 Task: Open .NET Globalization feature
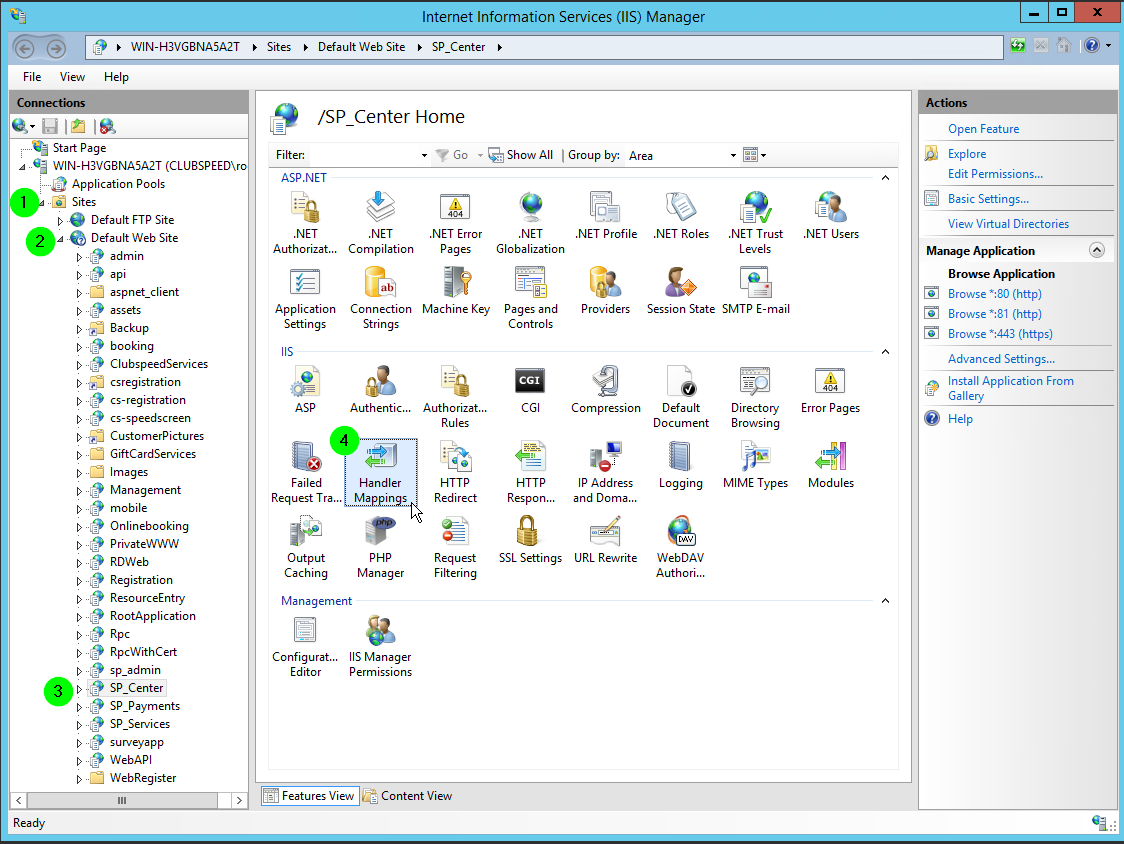pyautogui.click(x=530, y=223)
